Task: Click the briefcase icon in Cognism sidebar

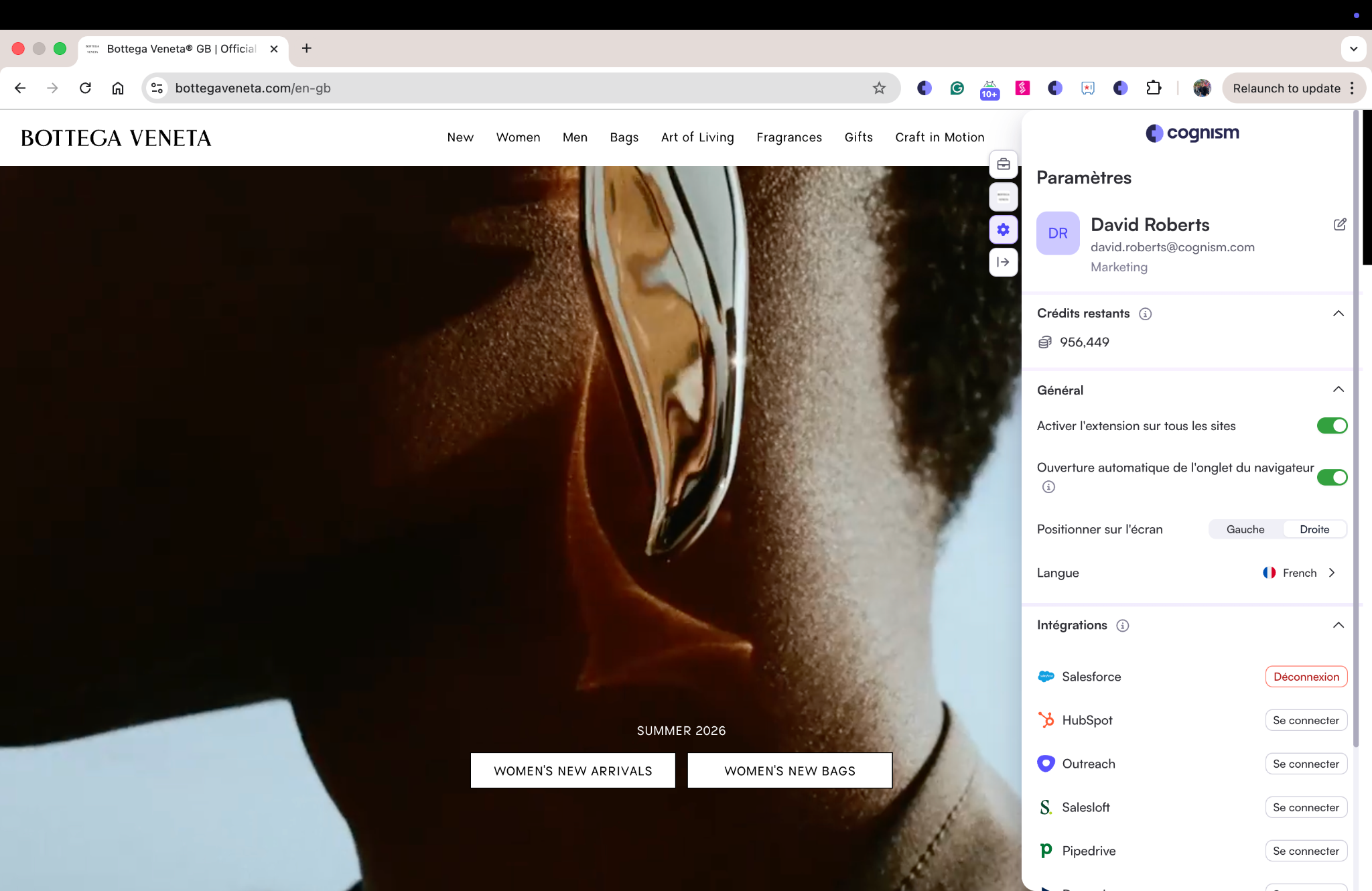Action: (x=1003, y=164)
